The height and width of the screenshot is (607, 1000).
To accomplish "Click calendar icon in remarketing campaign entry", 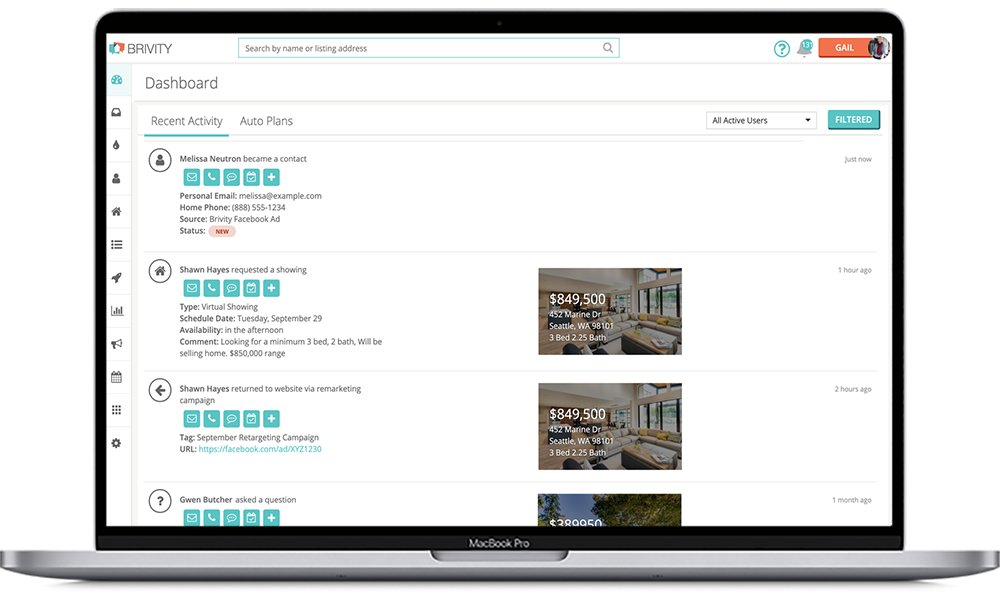I will point(251,419).
